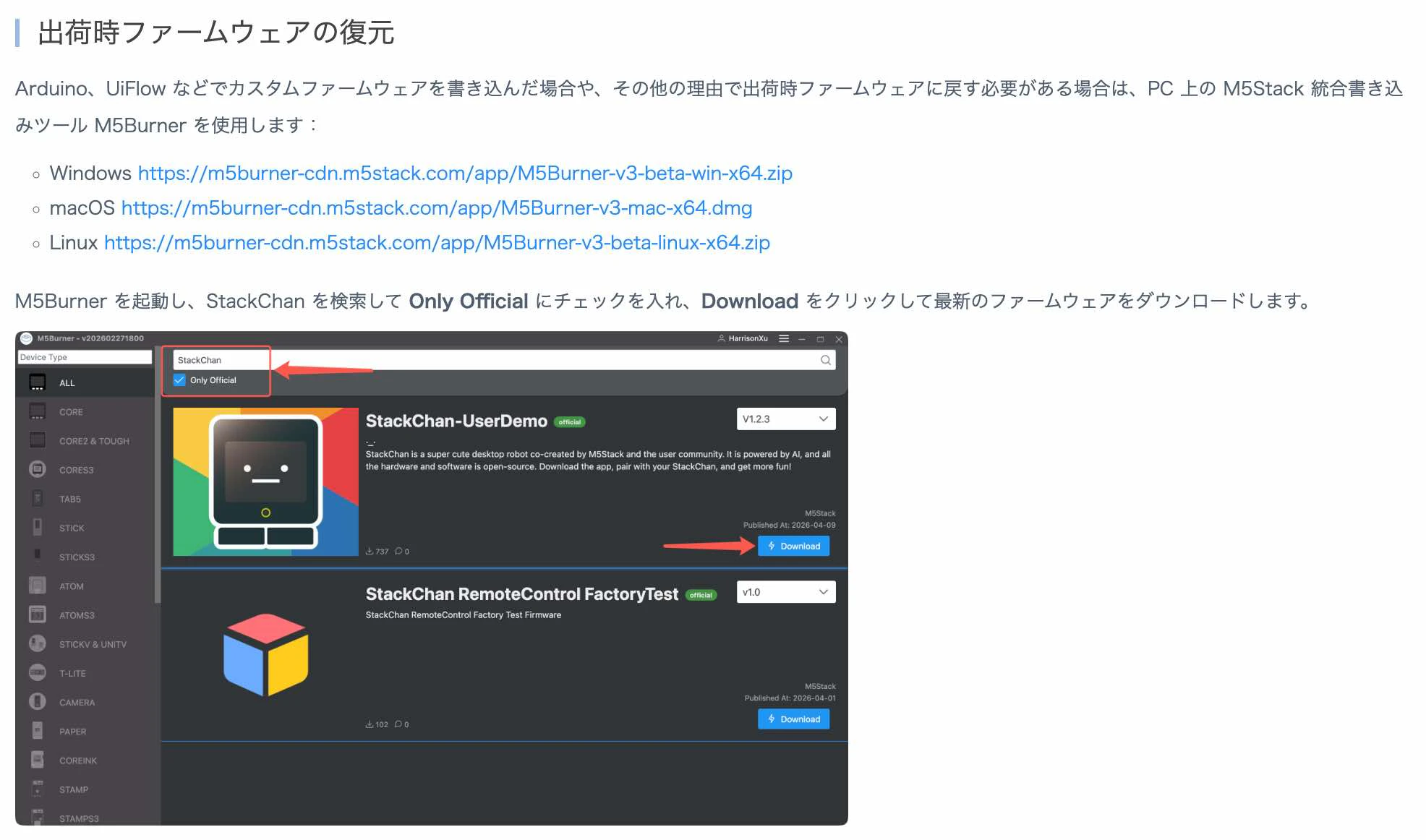
Task: Click the StackChan search input field
Action: (x=504, y=360)
